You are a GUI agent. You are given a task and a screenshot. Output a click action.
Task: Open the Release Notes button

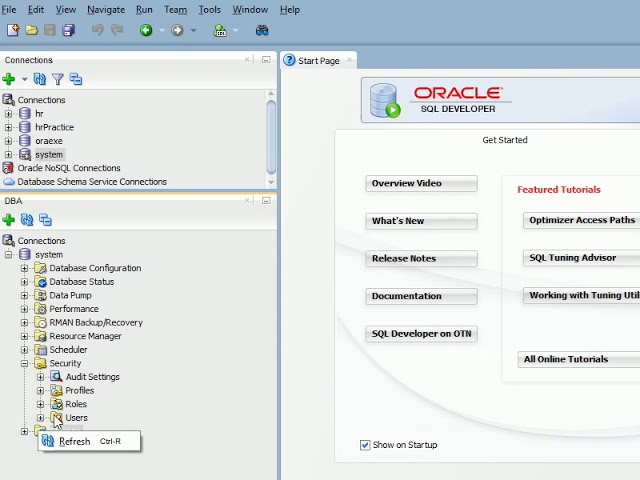coord(421,258)
